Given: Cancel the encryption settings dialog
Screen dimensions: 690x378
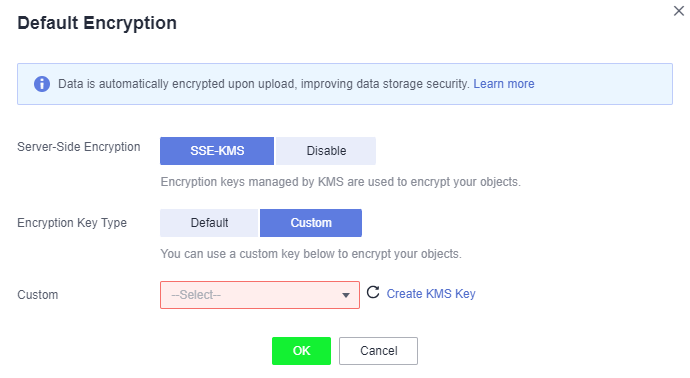Looking at the screenshot, I should click(x=378, y=351).
